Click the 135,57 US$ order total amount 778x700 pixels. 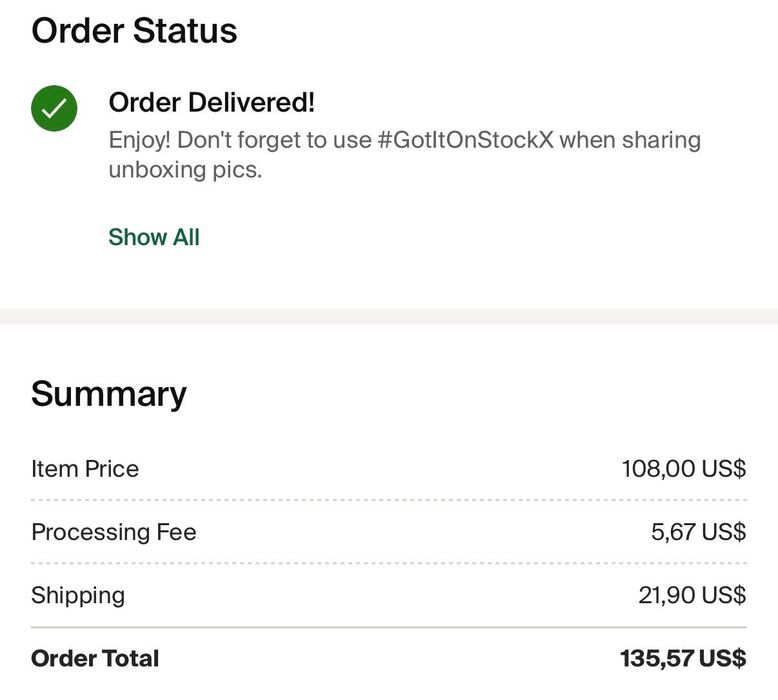pos(682,658)
